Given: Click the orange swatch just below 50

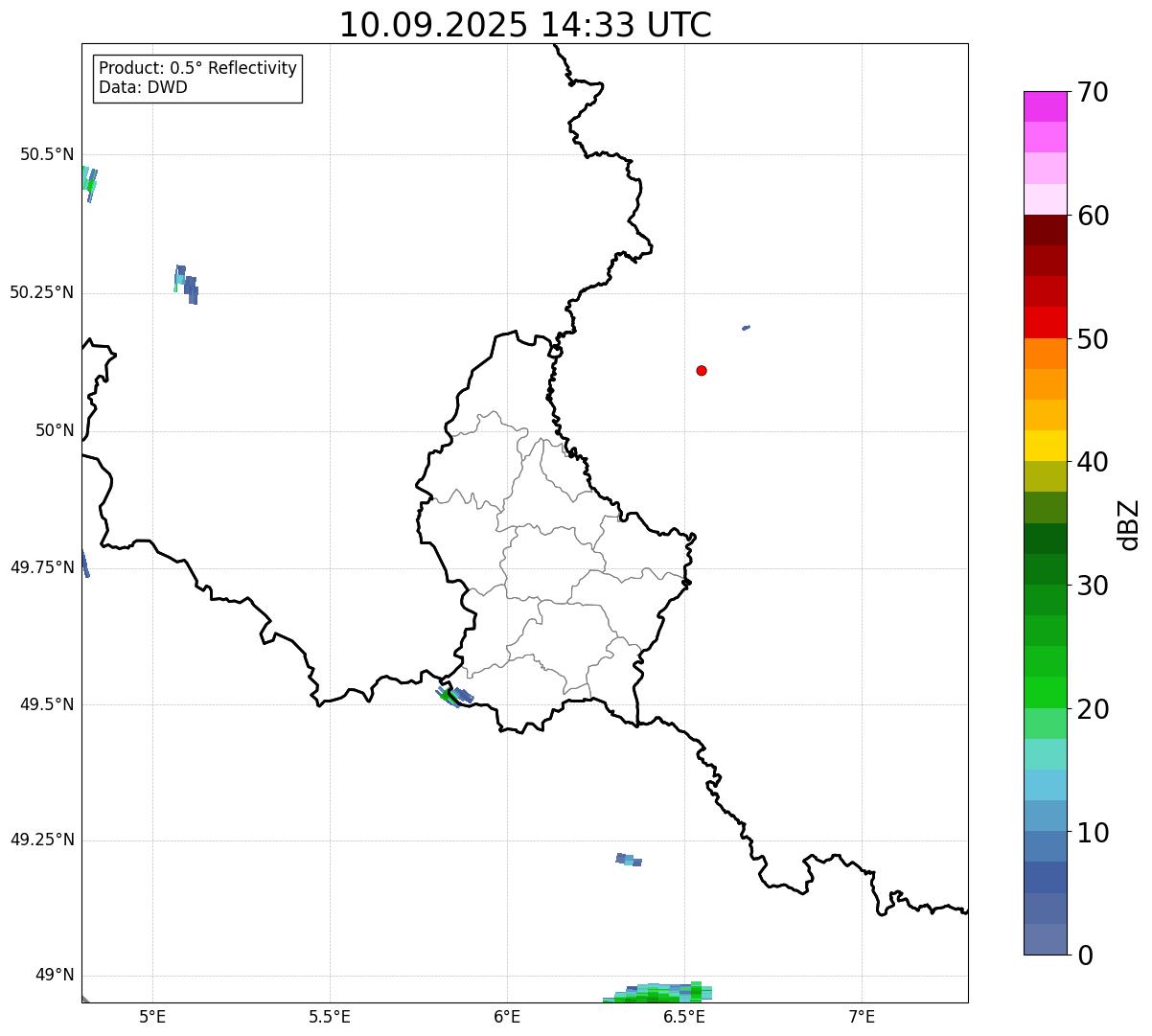Looking at the screenshot, I should (x=1045, y=354).
